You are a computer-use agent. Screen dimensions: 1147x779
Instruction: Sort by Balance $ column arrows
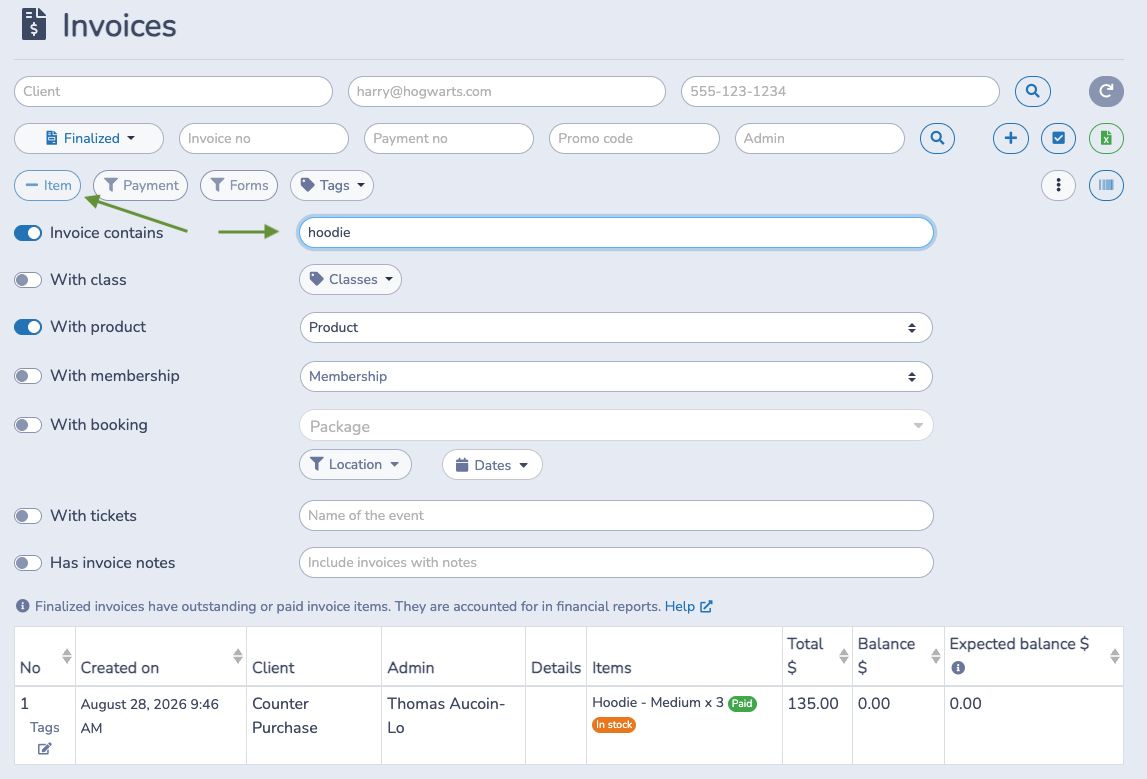(936, 655)
